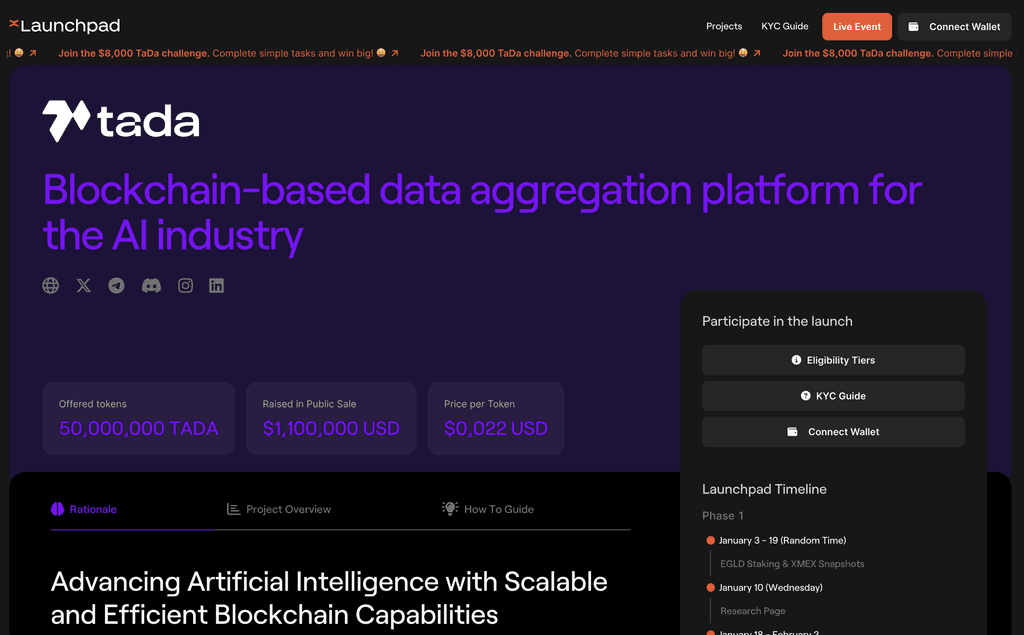Click Connect Wallet in the top bar
The width and height of the screenshot is (1024, 635).
point(953,26)
